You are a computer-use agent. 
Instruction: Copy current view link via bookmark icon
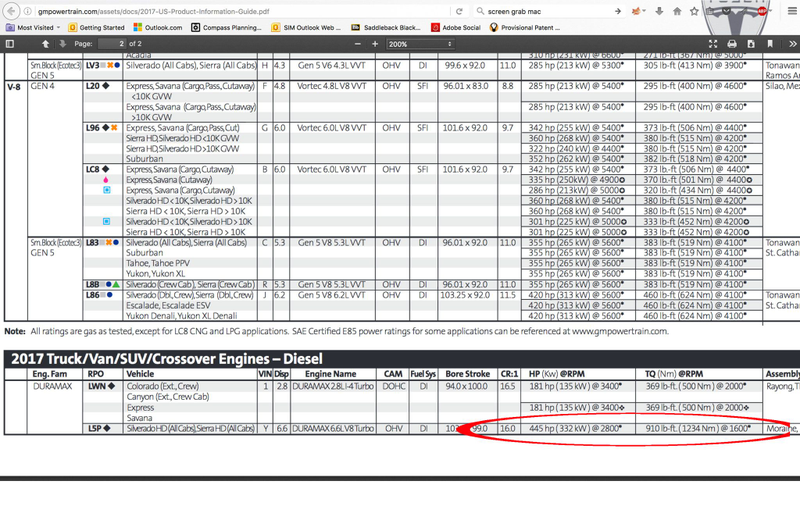click(770, 44)
